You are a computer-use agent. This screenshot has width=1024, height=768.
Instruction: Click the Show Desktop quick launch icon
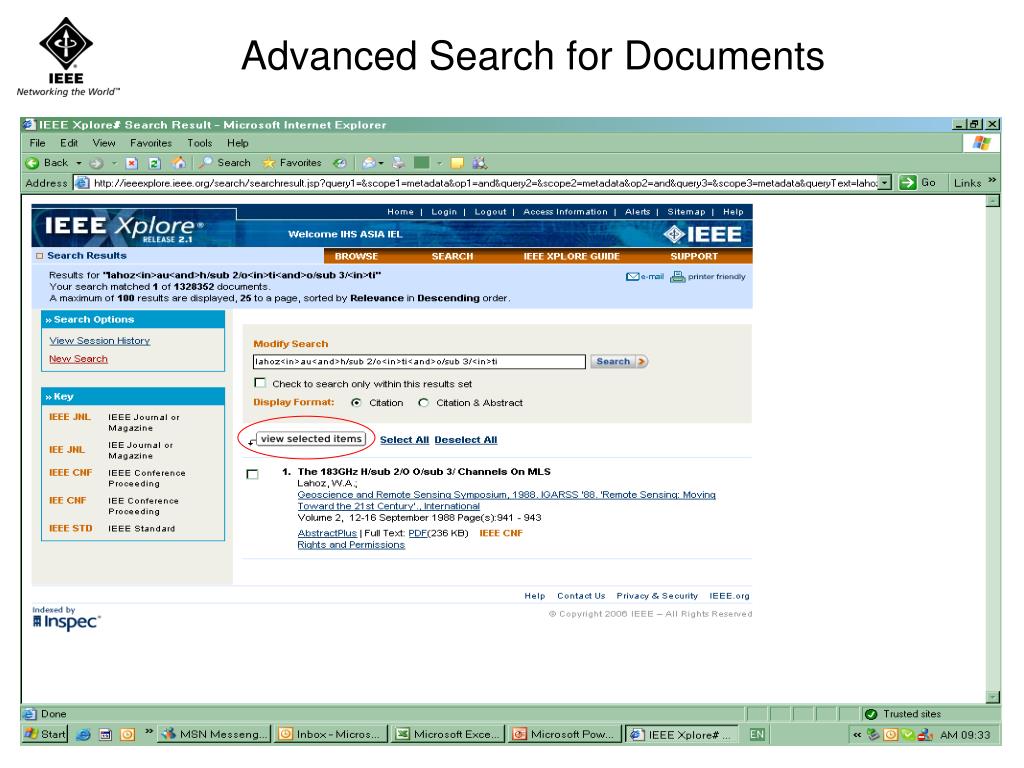(105, 735)
